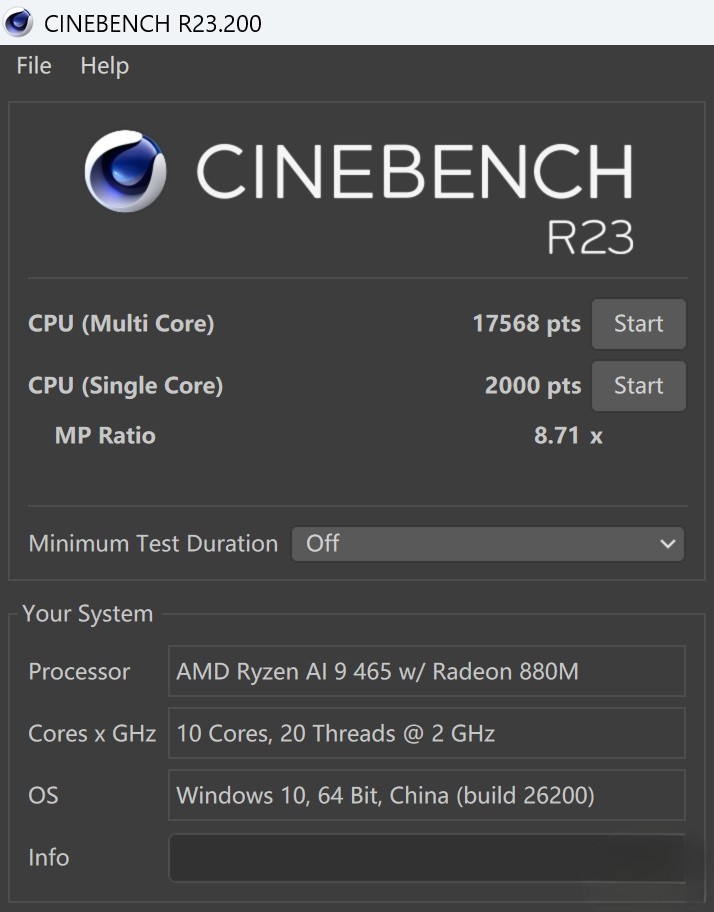This screenshot has width=714, height=912.
Task: Open the Help menu
Action: click(105, 66)
